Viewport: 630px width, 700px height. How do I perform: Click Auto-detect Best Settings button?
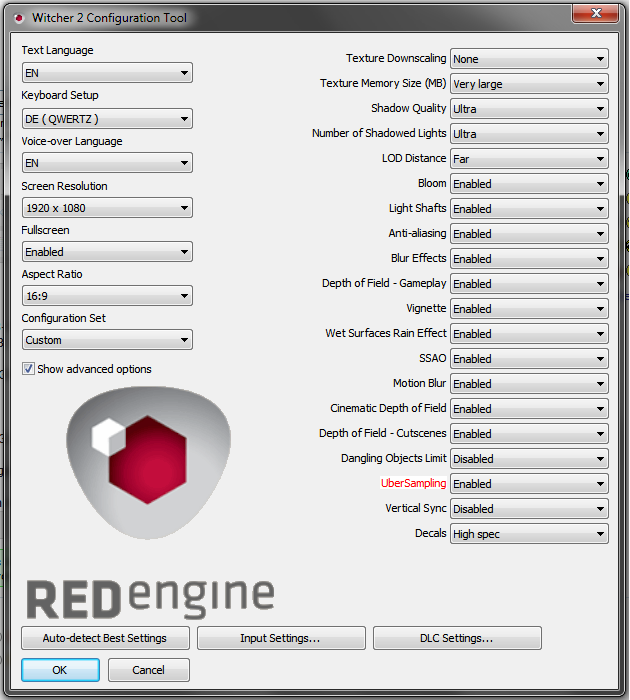(x=105, y=638)
